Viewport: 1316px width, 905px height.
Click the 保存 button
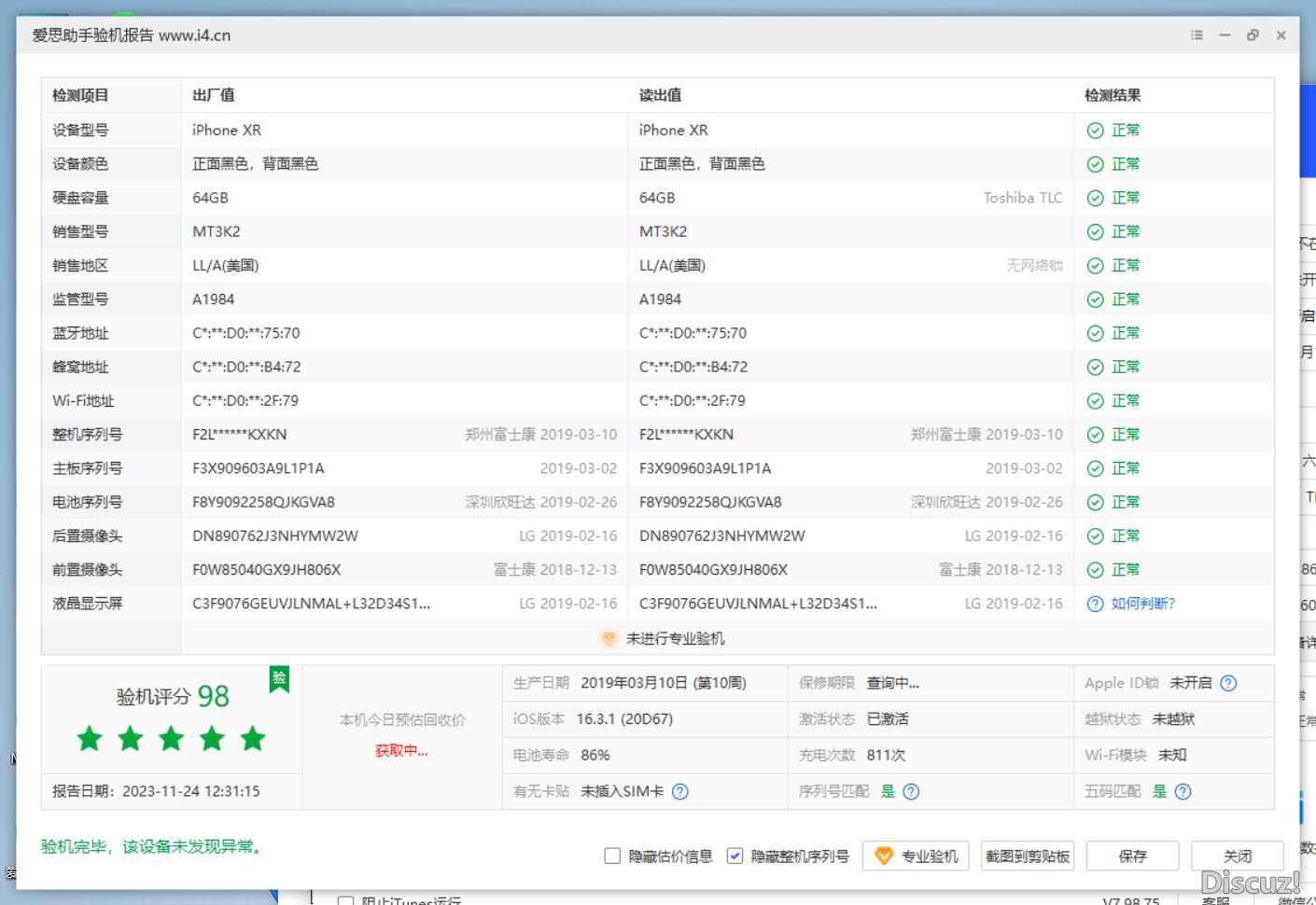(1132, 856)
